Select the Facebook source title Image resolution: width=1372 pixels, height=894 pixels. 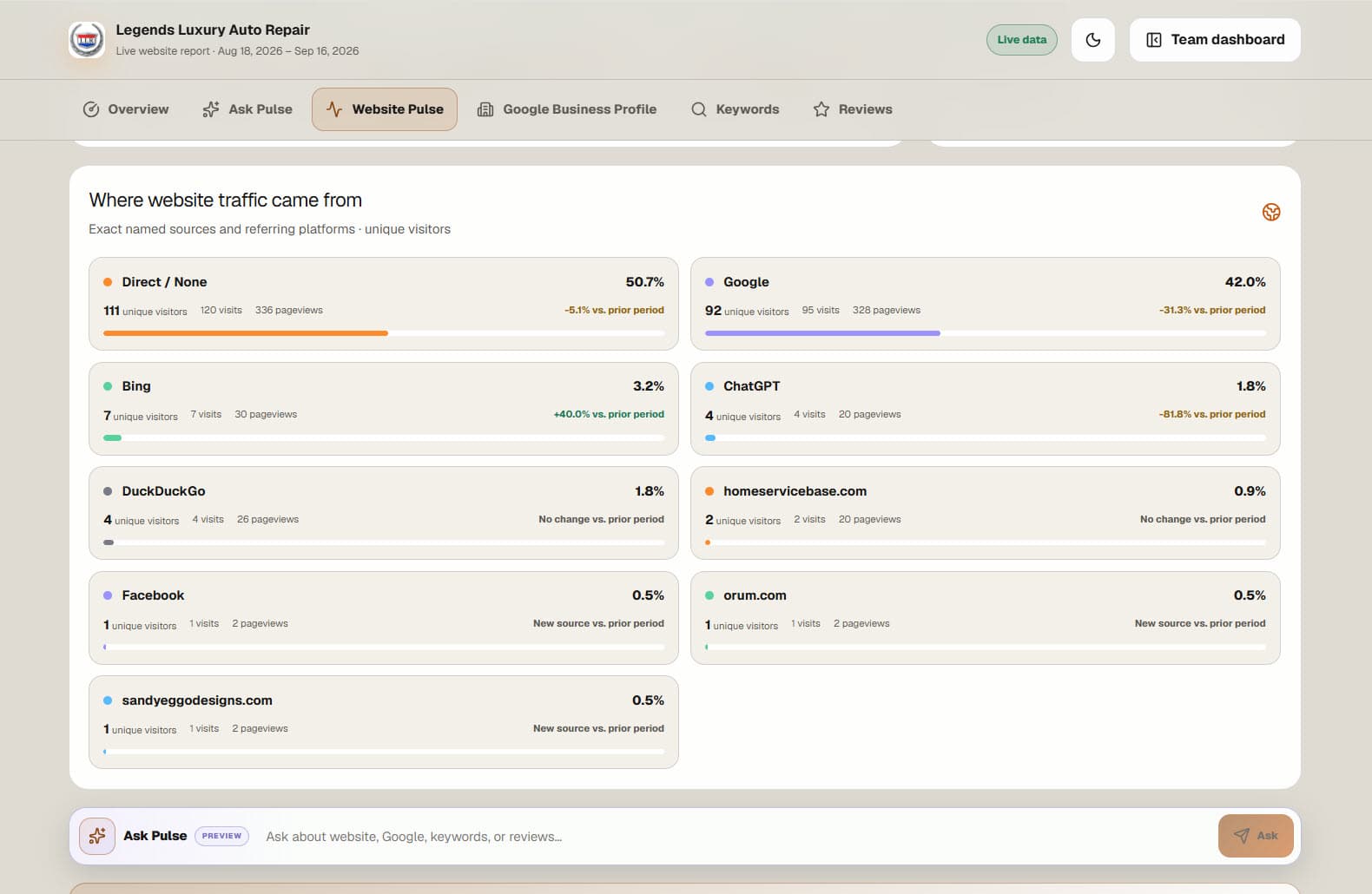point(153,595)
